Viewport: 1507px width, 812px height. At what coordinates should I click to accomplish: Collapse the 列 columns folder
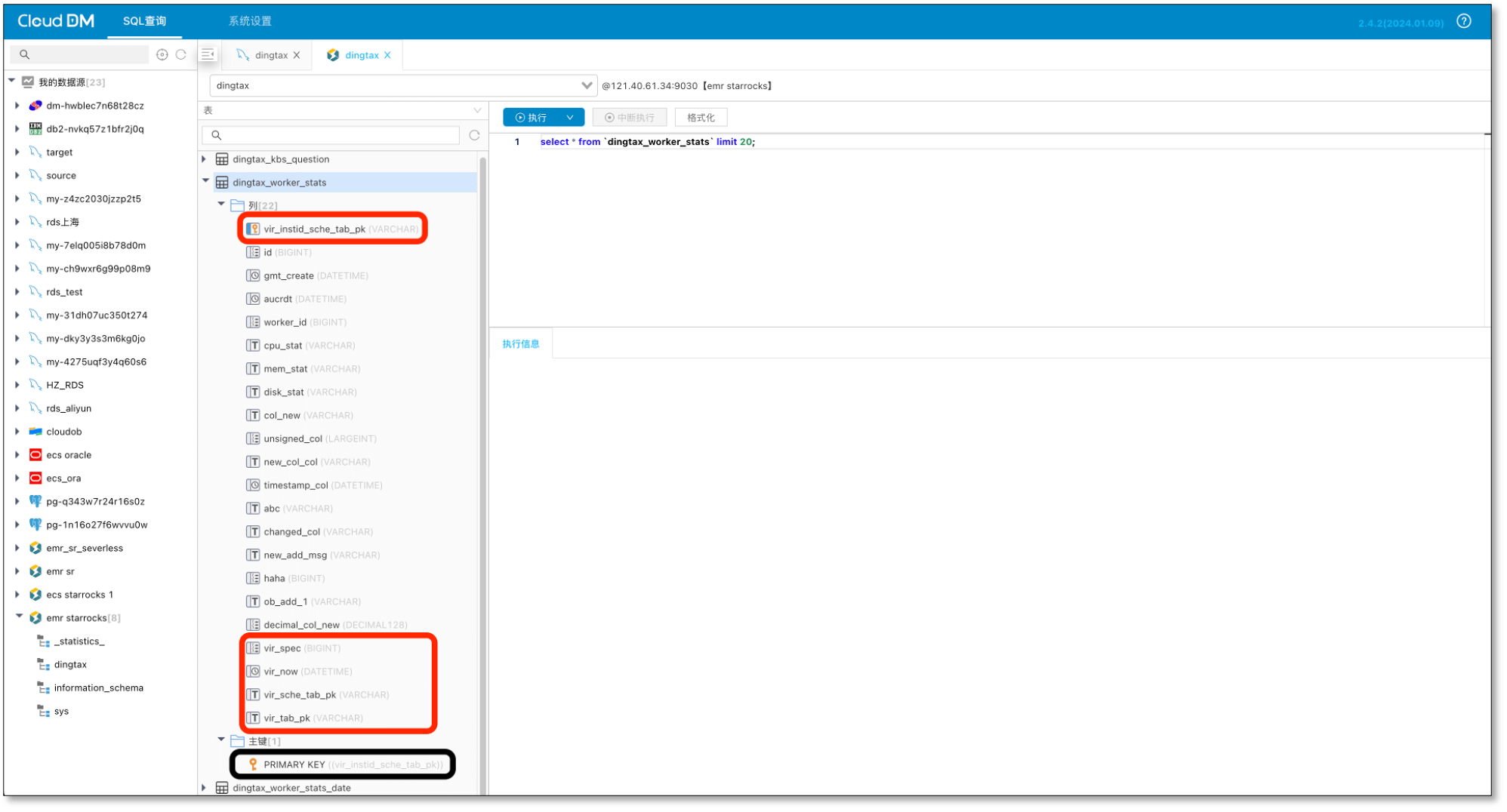pos(221,205)
